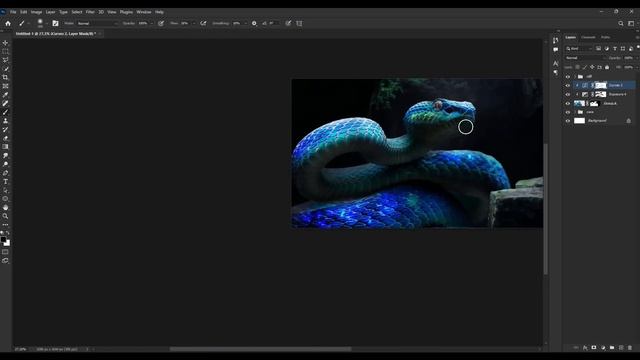Open the Edit Toolbar three-dots icon

5,224
